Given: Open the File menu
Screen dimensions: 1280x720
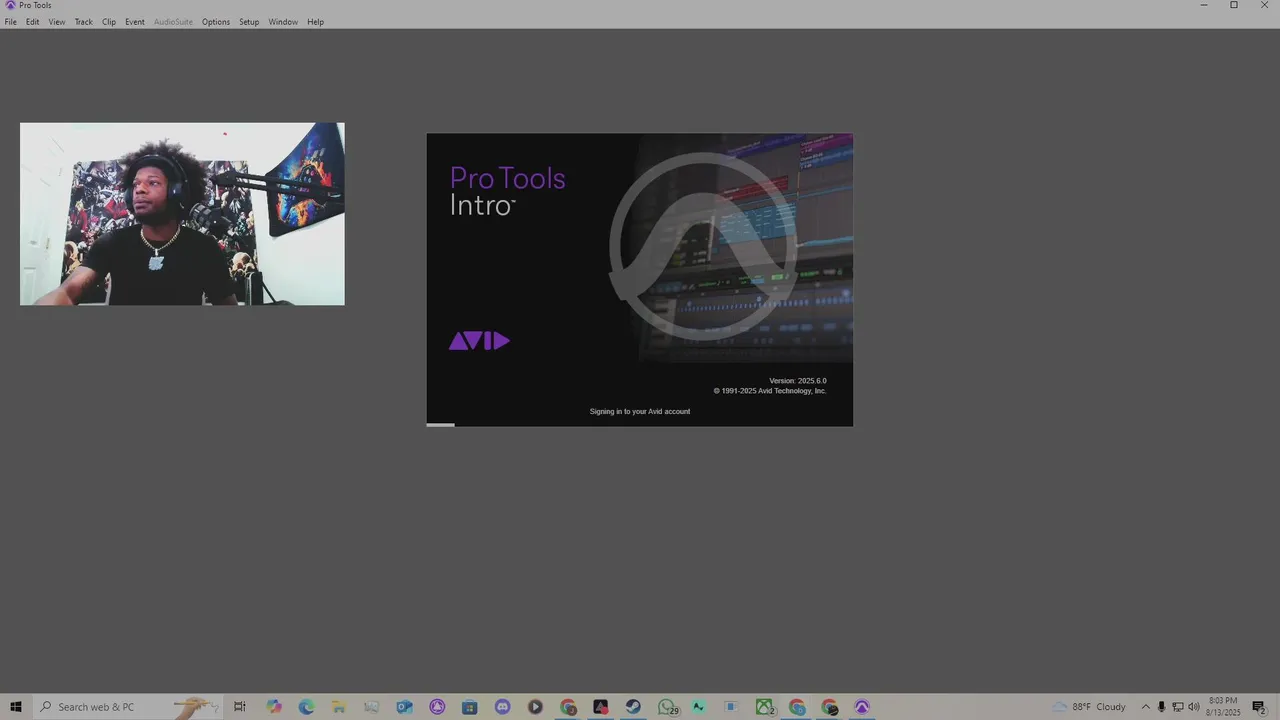Looking at the screenshot, I should (10, 22).
